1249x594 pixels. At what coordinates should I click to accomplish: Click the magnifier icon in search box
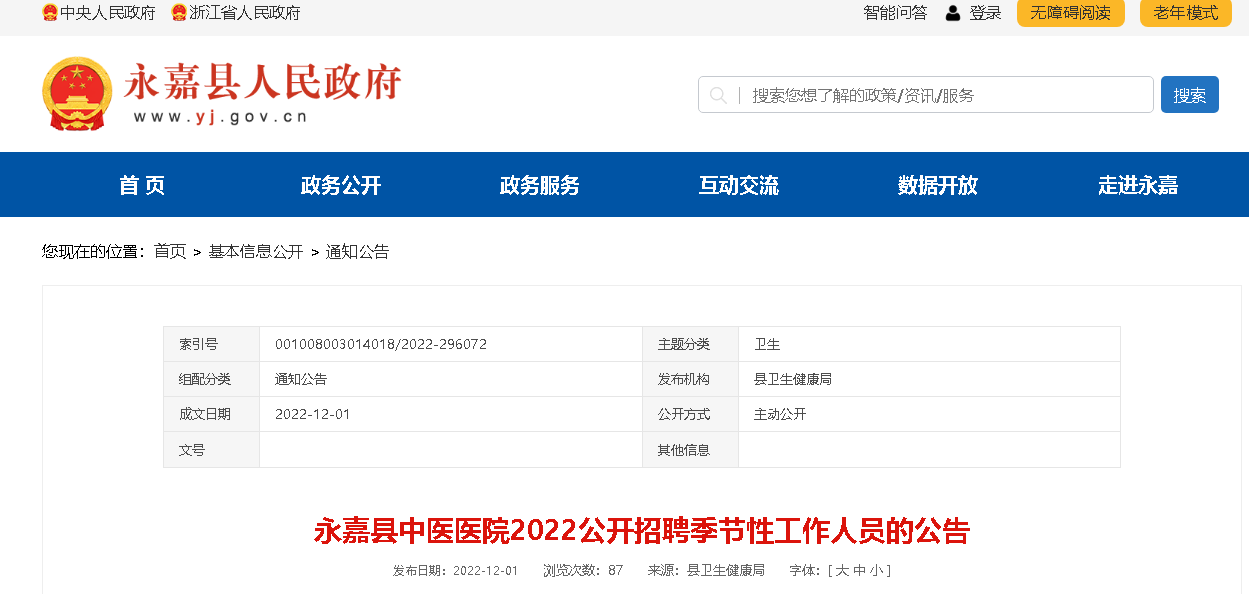click(x=718, y=95)
